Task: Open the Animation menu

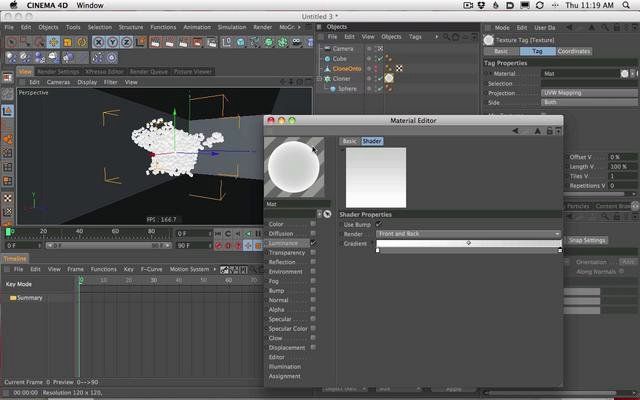Action: [x=197, y=27]
